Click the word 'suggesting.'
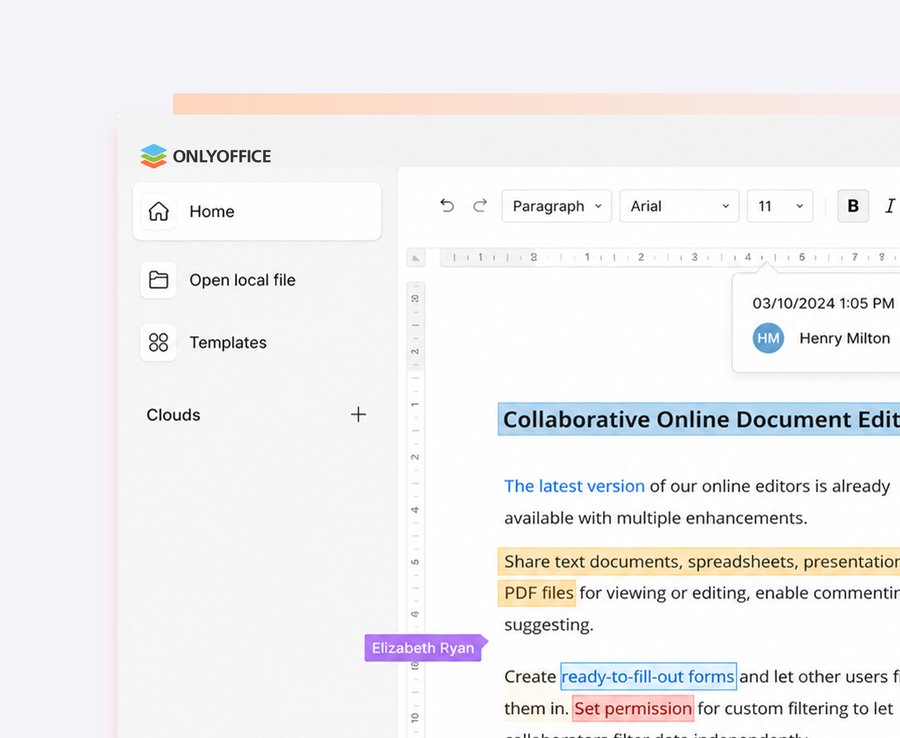Screen dimensions: 900x738 (549, 625)
